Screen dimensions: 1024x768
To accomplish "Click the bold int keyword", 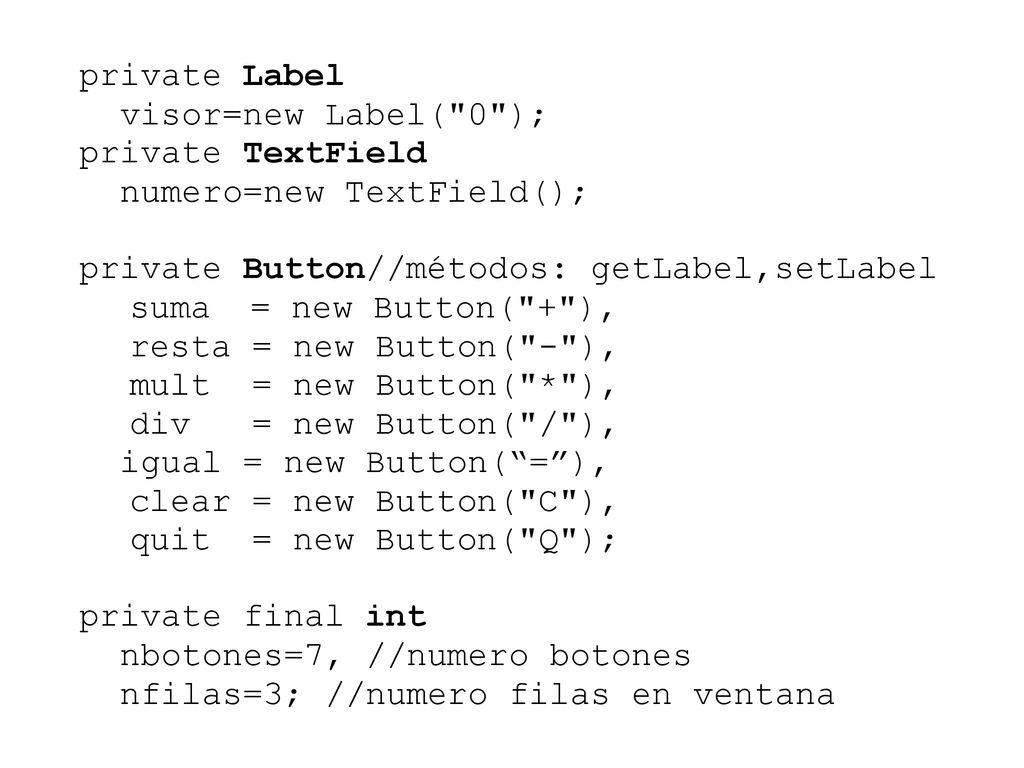I will [396, 616].
